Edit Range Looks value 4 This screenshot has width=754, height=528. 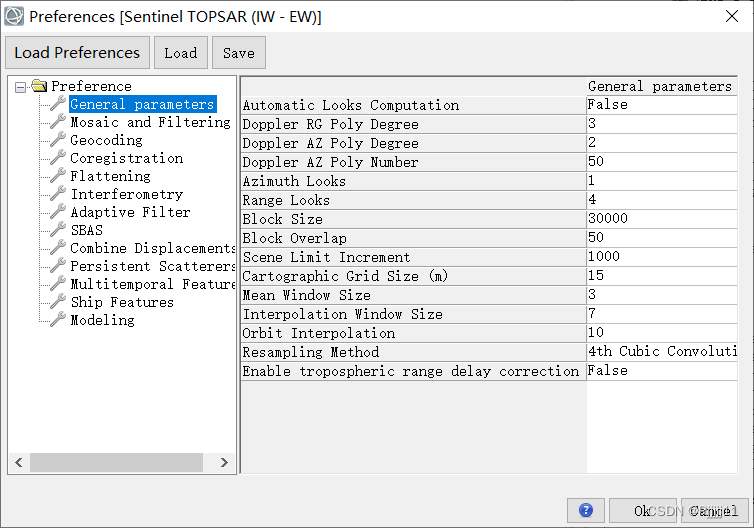(x=662, y=200)
